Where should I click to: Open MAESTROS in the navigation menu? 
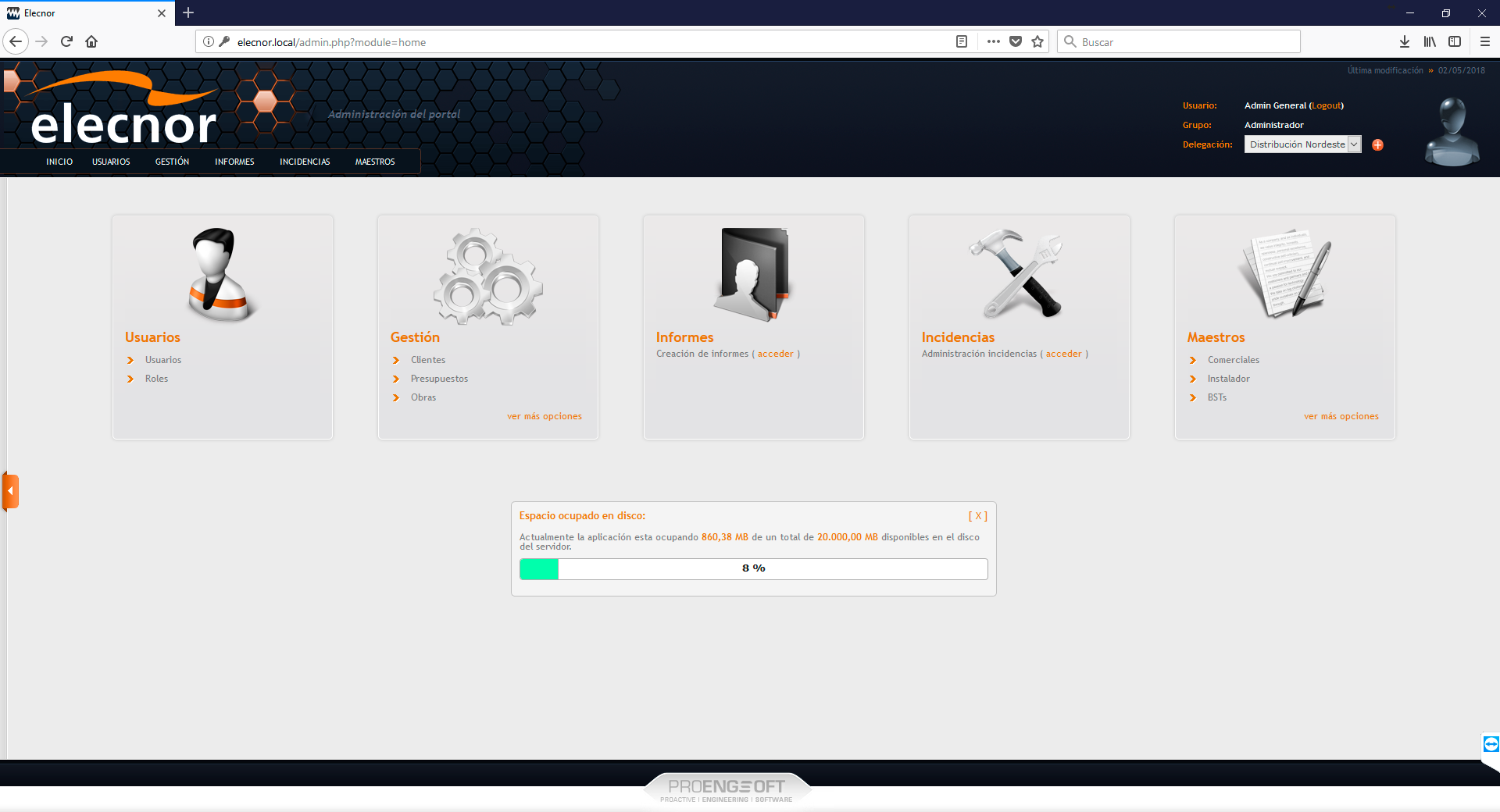coord(375,162)
